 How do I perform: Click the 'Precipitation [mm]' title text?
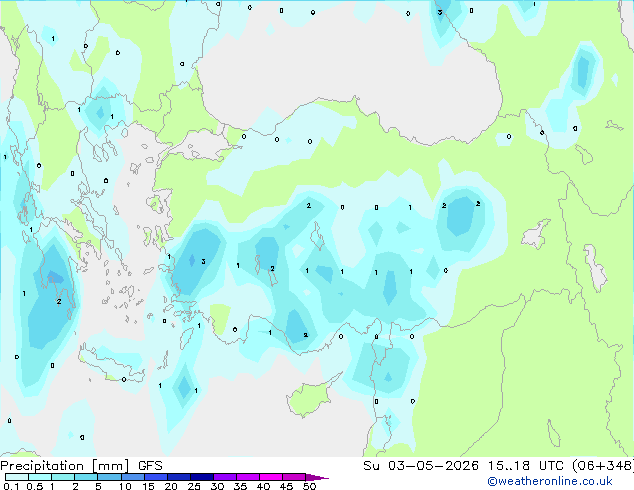pyautogui.click(x=65, y=466)
